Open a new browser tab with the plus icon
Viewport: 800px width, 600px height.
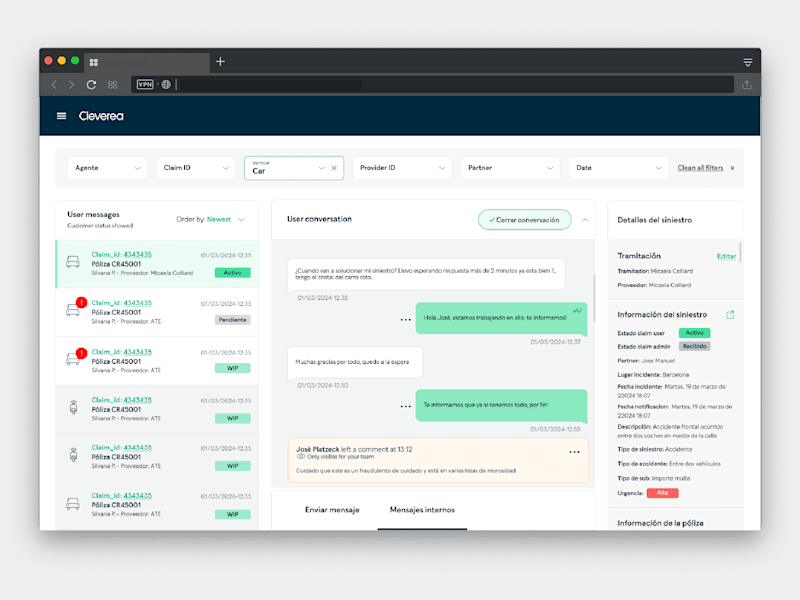pyautogui.click(x=220, y=62)
